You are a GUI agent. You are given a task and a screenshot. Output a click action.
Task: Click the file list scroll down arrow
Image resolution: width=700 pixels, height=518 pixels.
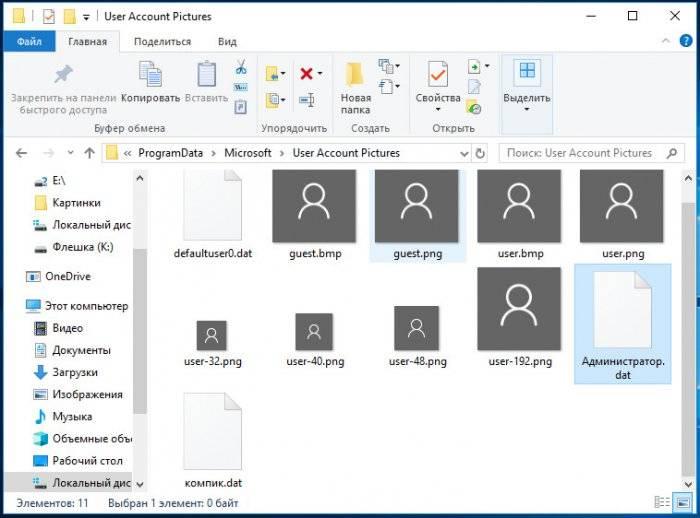pyautogui.click(x=688, y=484)
